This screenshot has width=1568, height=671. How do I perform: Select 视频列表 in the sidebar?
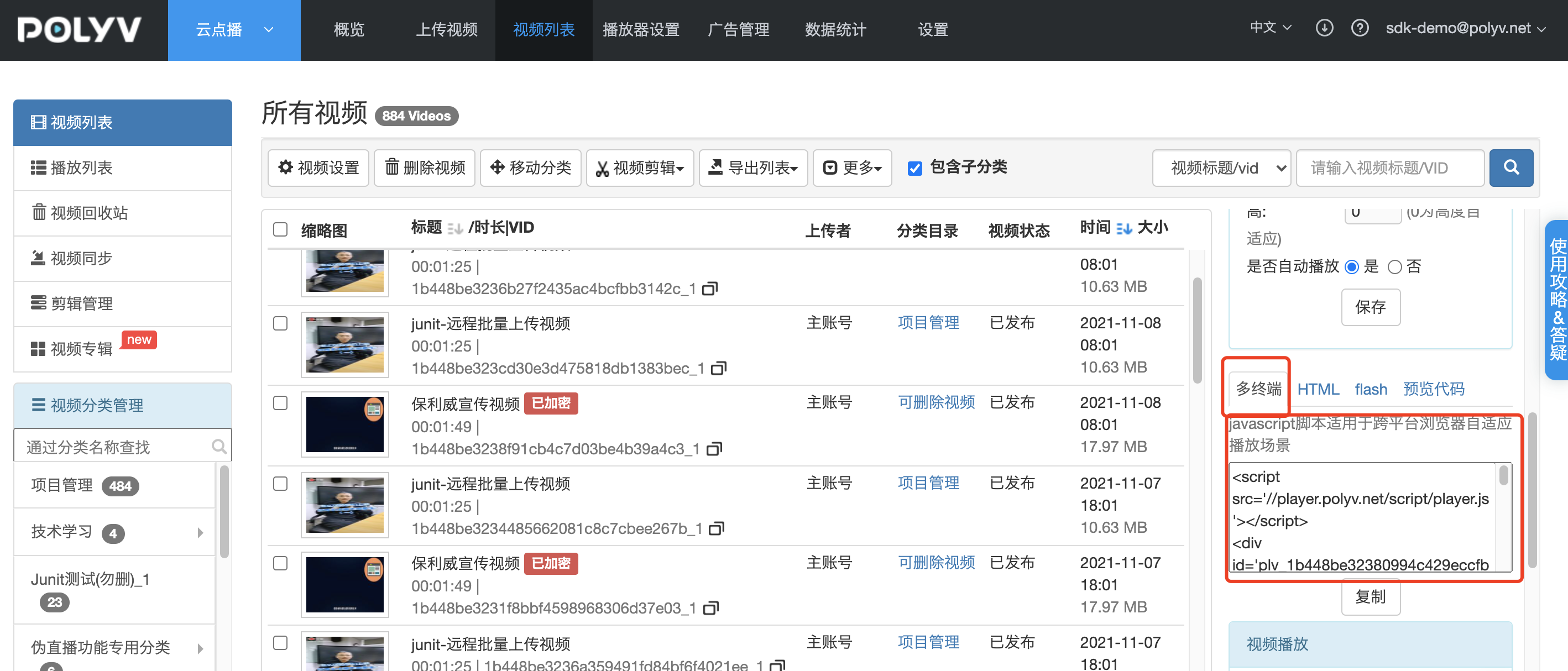point(122,122)
